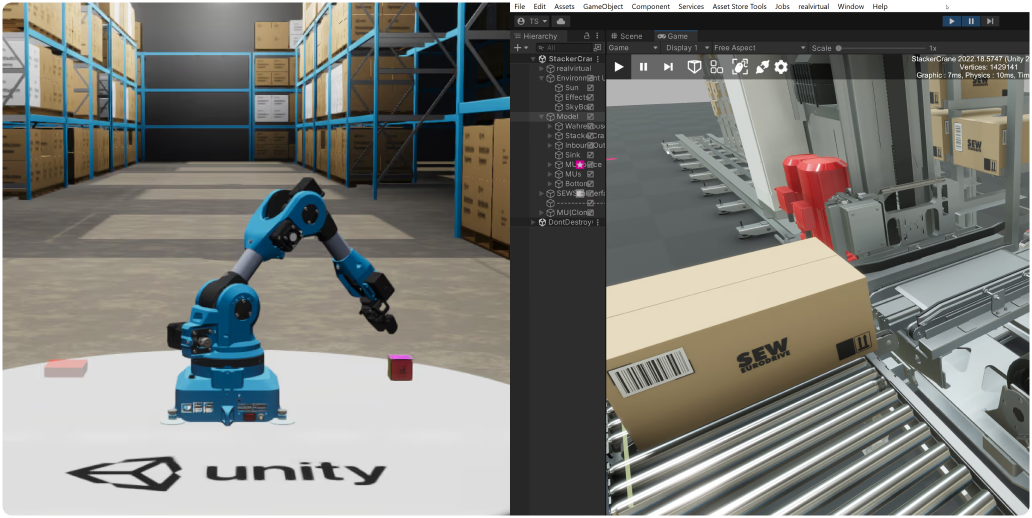Screen dimensions: 1032x518
Task: Toggle the Effects object checkbox
Action: (x=590, y=97)
